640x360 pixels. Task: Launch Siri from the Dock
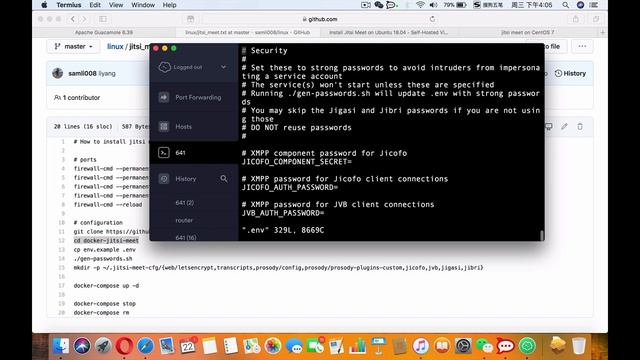82,346
